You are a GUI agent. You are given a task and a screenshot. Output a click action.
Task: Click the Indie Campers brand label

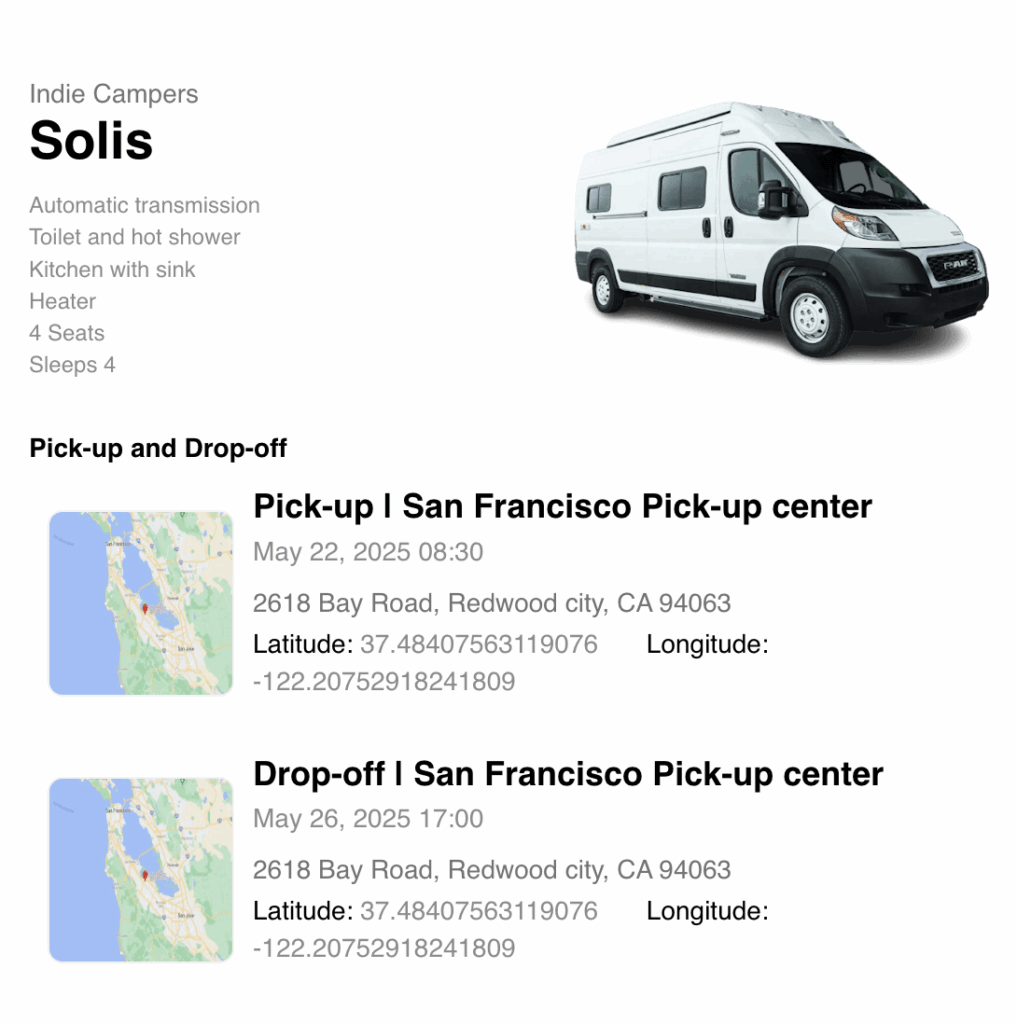[114, 94]
